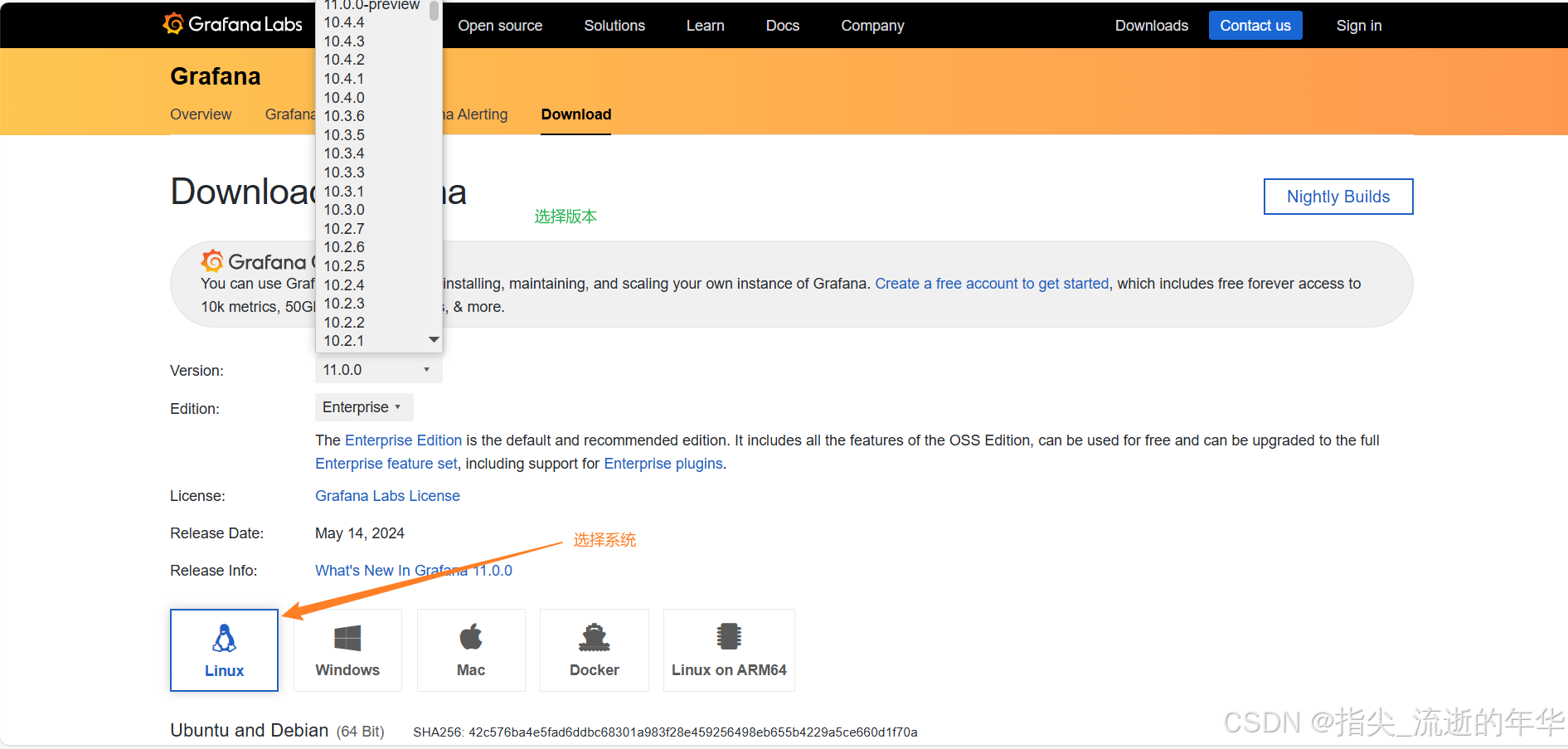Select the Docker platform tile
The width and height of the screenshot is (1568, 749).
pos(595,650)
